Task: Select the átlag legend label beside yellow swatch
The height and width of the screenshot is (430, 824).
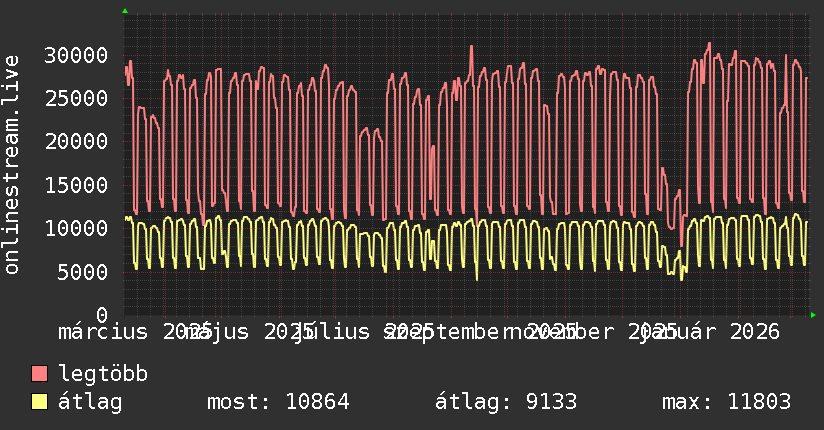Action: [x=90, y=402]
